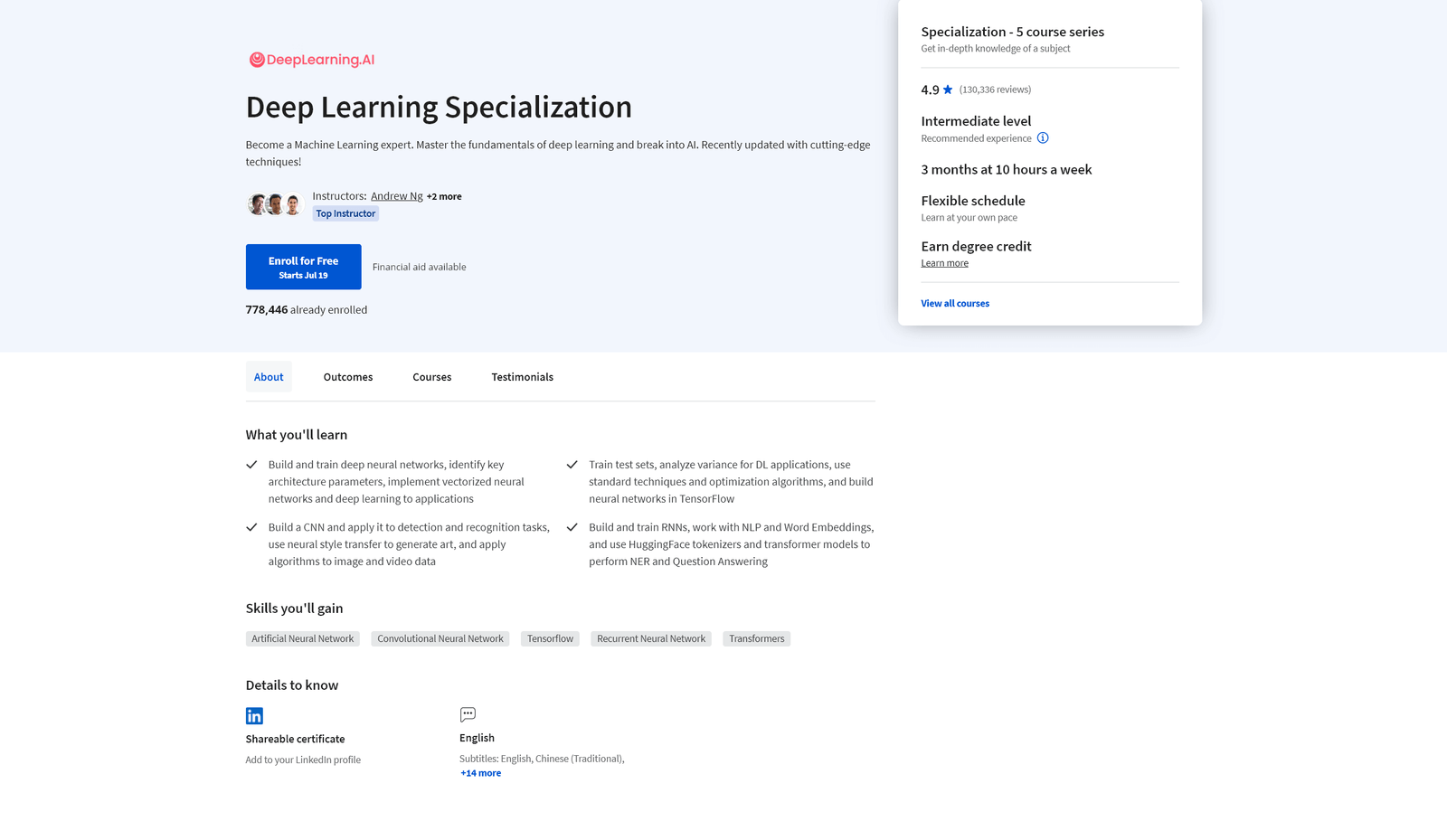Switch to the Outcomes tab

pyautogui.click(x=348, y=377)
